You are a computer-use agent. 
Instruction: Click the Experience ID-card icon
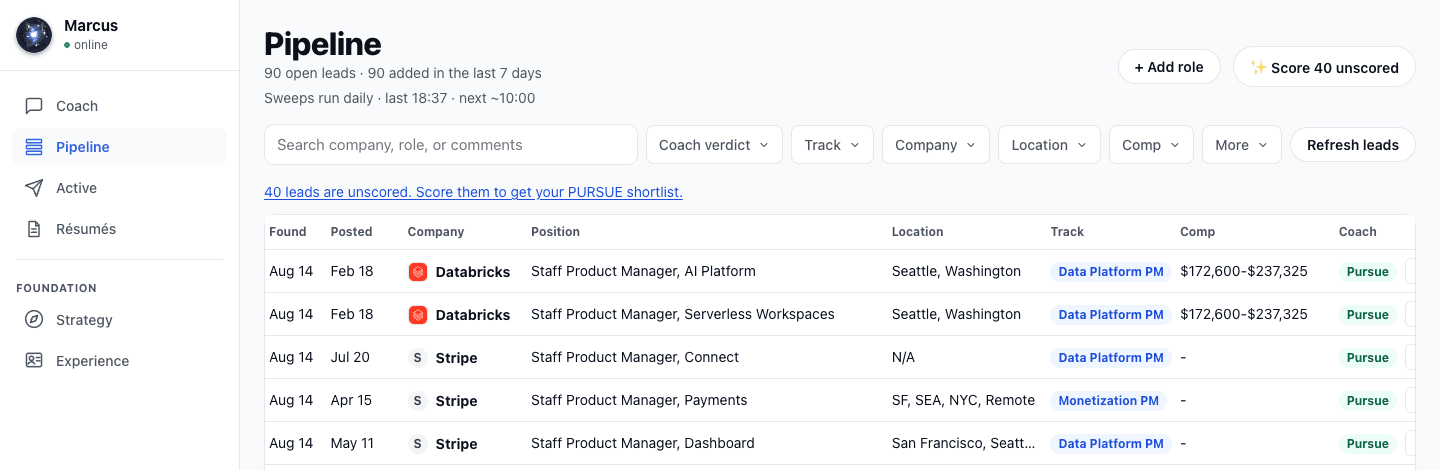coord(34,361)
